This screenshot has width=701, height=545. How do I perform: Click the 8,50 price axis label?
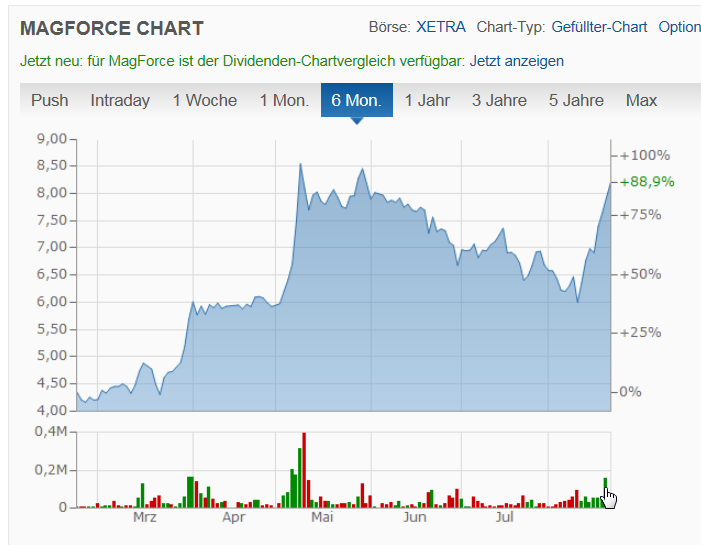point(51,165)
